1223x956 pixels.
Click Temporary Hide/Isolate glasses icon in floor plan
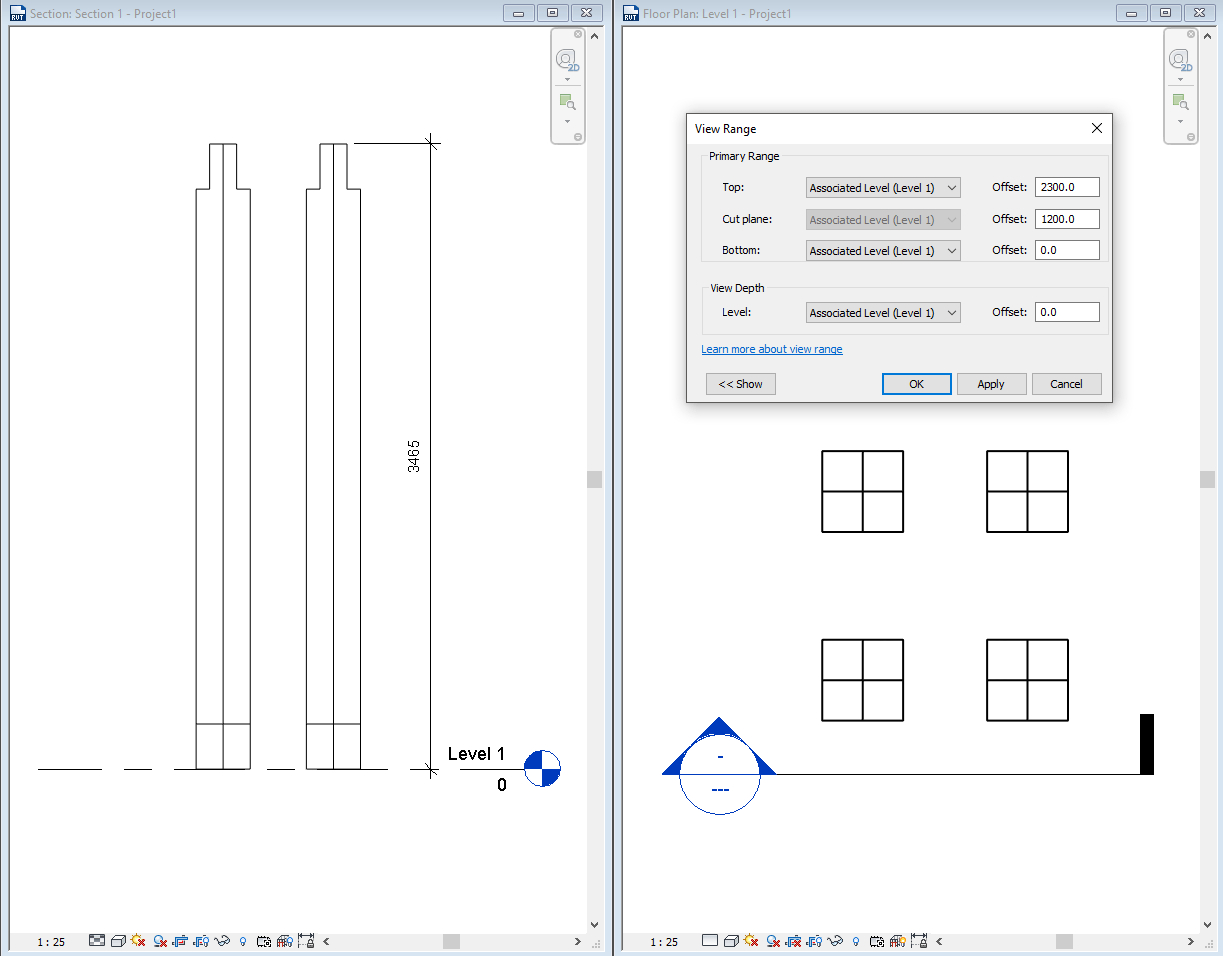(835, 941)
